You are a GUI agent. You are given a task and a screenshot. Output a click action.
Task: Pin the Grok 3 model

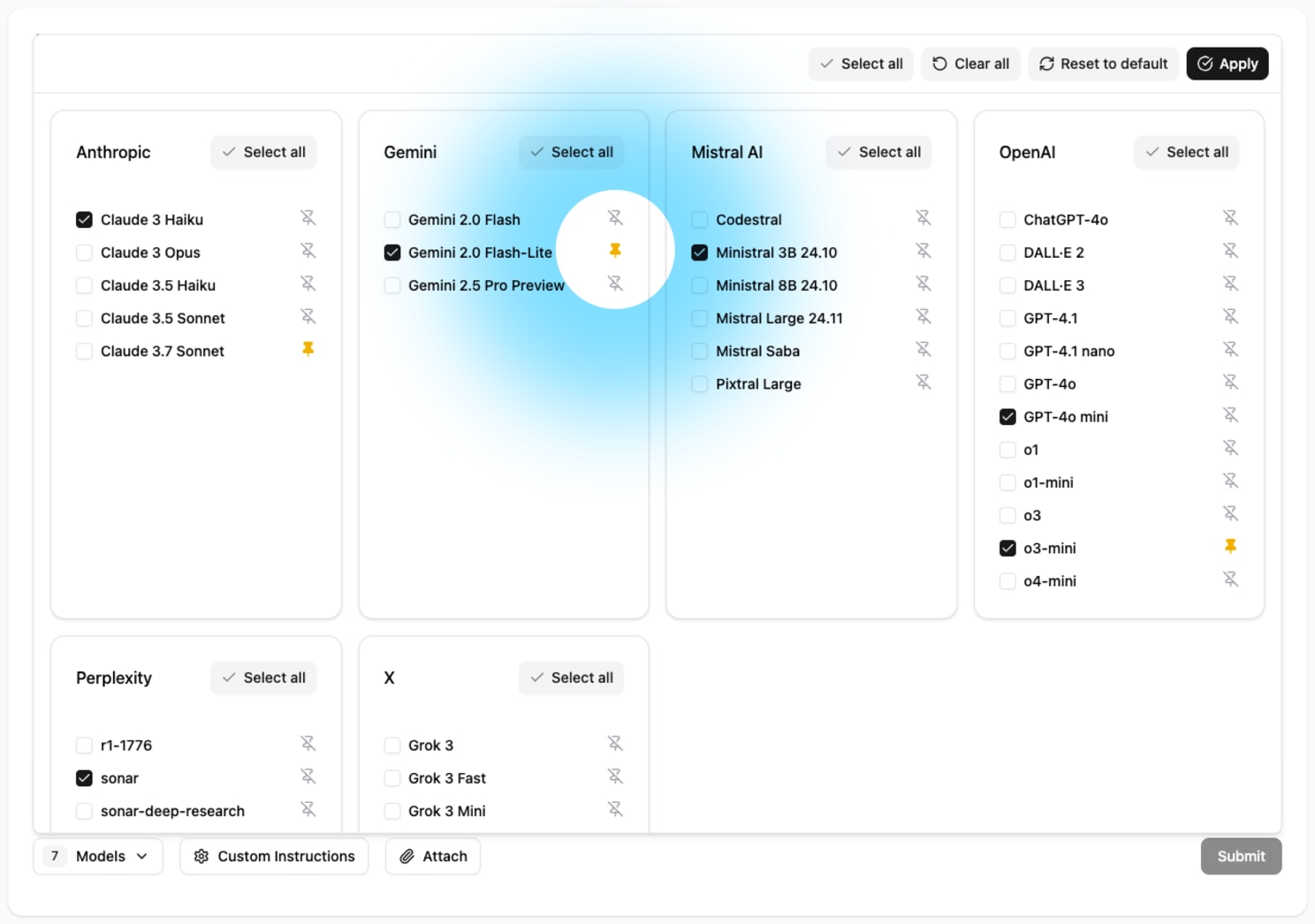615,744
